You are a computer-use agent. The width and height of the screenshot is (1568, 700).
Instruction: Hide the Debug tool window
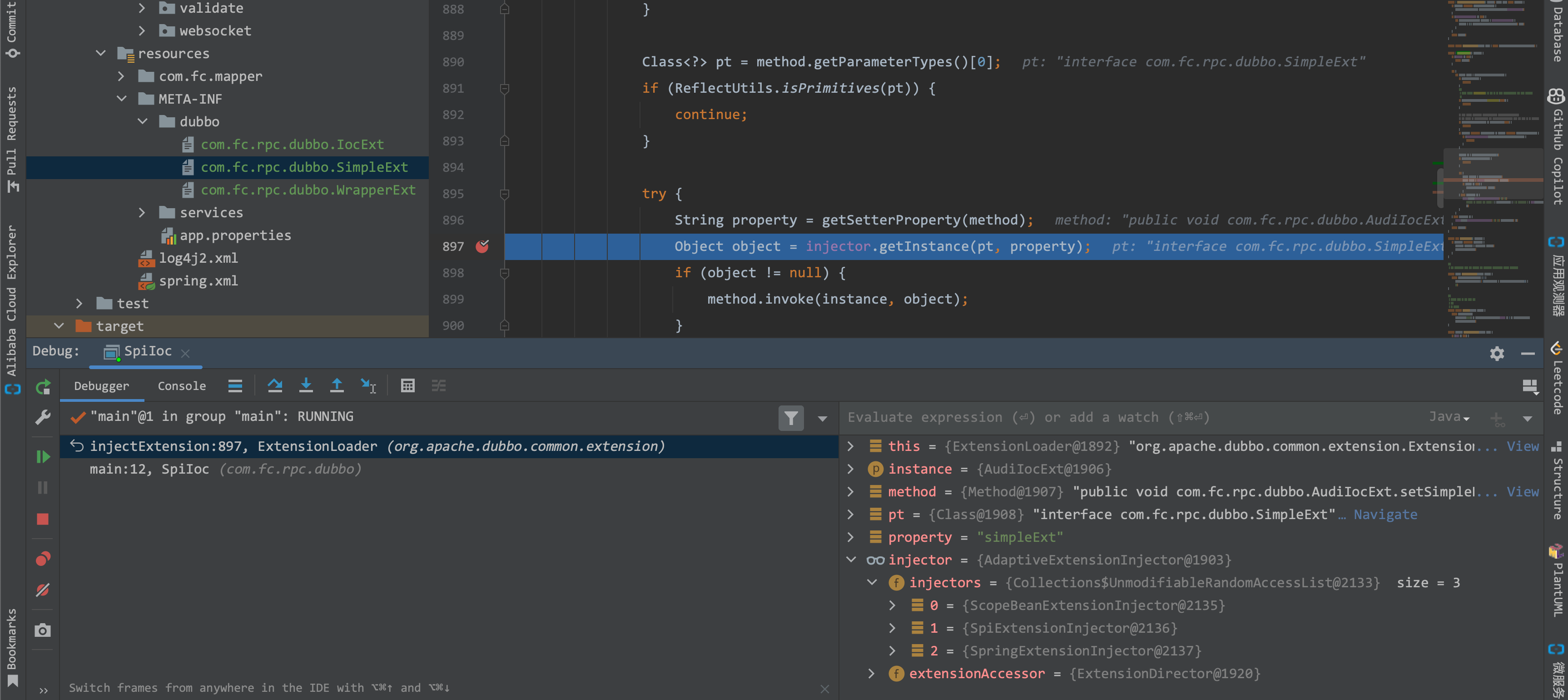tap(1528, 353)
